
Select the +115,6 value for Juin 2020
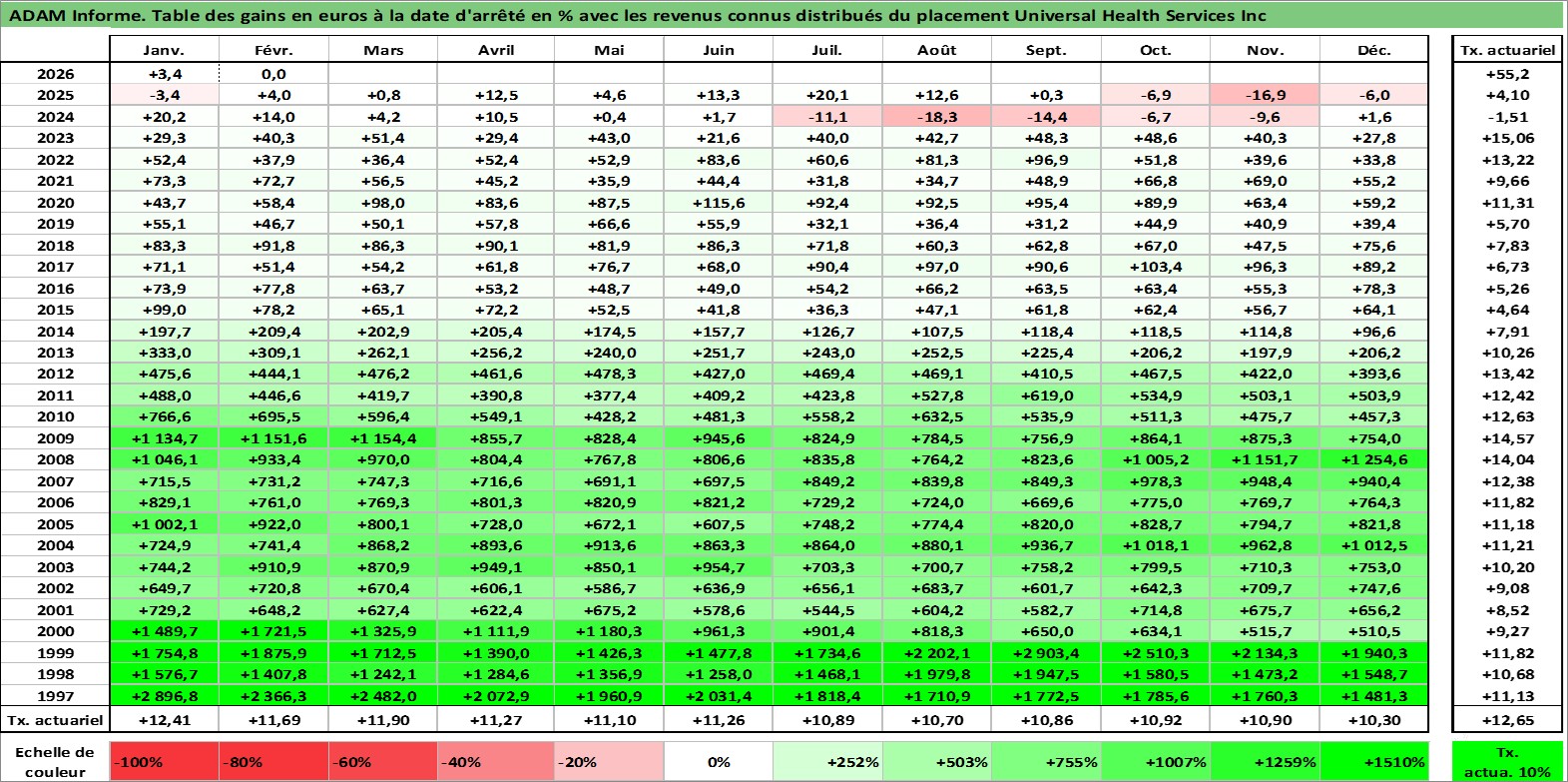tap(719, 203)
